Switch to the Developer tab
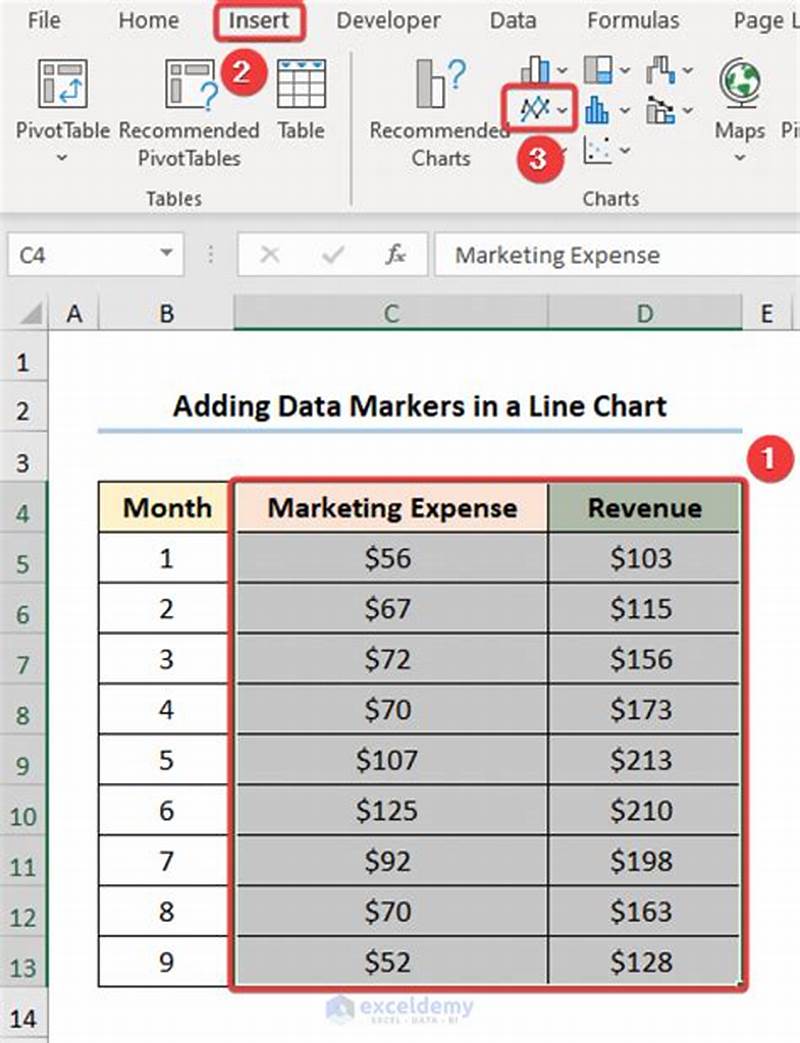Image resolution: width=800 pixels, height=1043 pixels. point(388,20)
